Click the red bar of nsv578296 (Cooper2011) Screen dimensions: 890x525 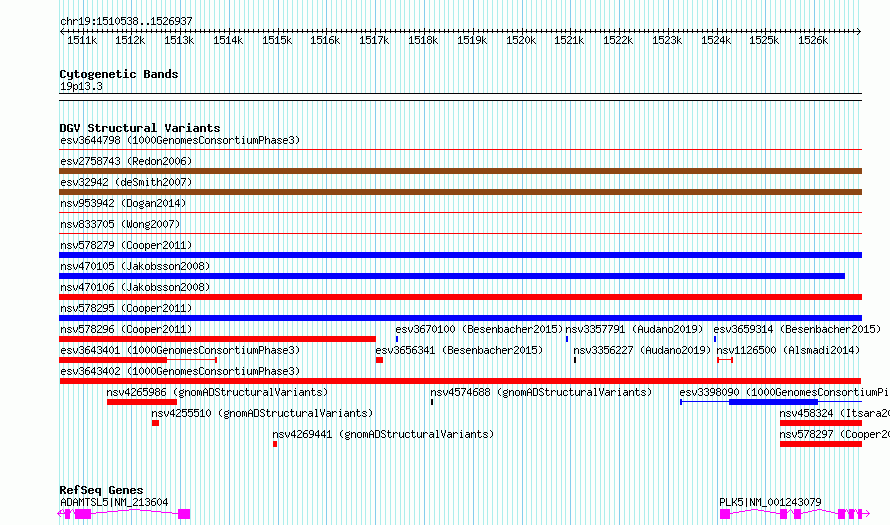pyautogui.click(x=217, y=339)
